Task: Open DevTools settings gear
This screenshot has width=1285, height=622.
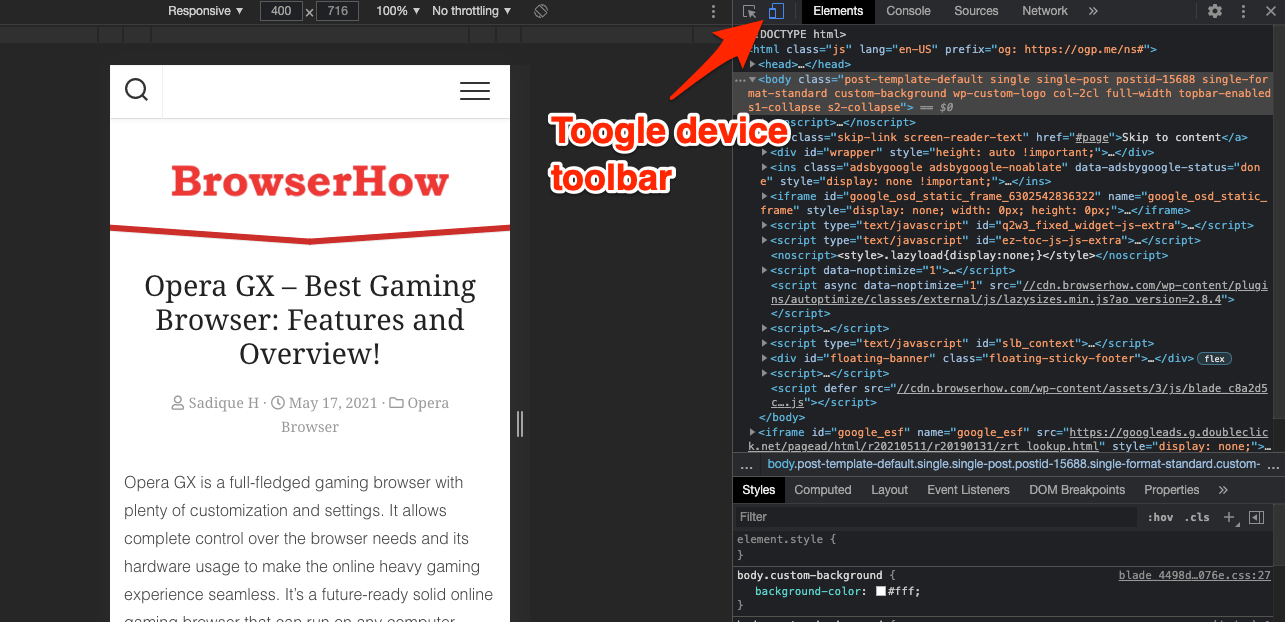Action: (1214, 11)
